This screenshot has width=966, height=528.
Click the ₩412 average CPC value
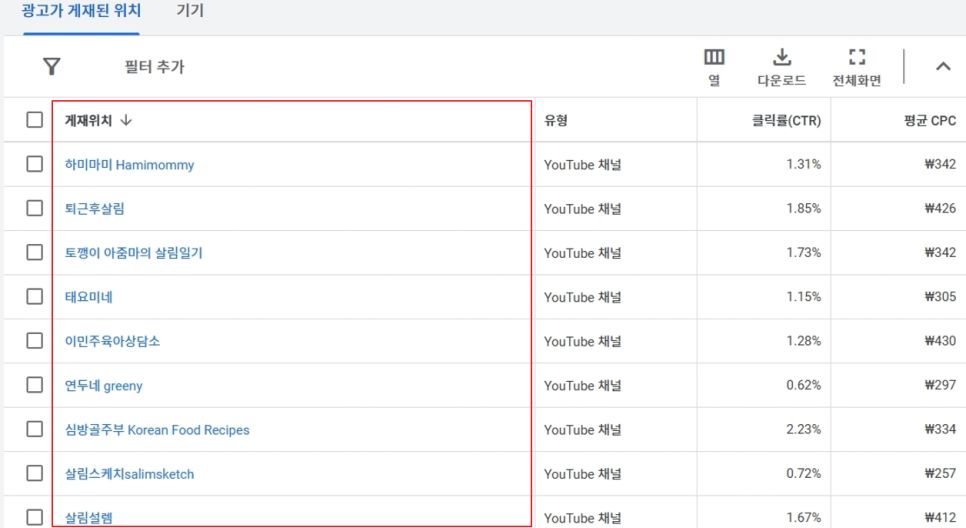pyautogui.click(x=940, y=517)
